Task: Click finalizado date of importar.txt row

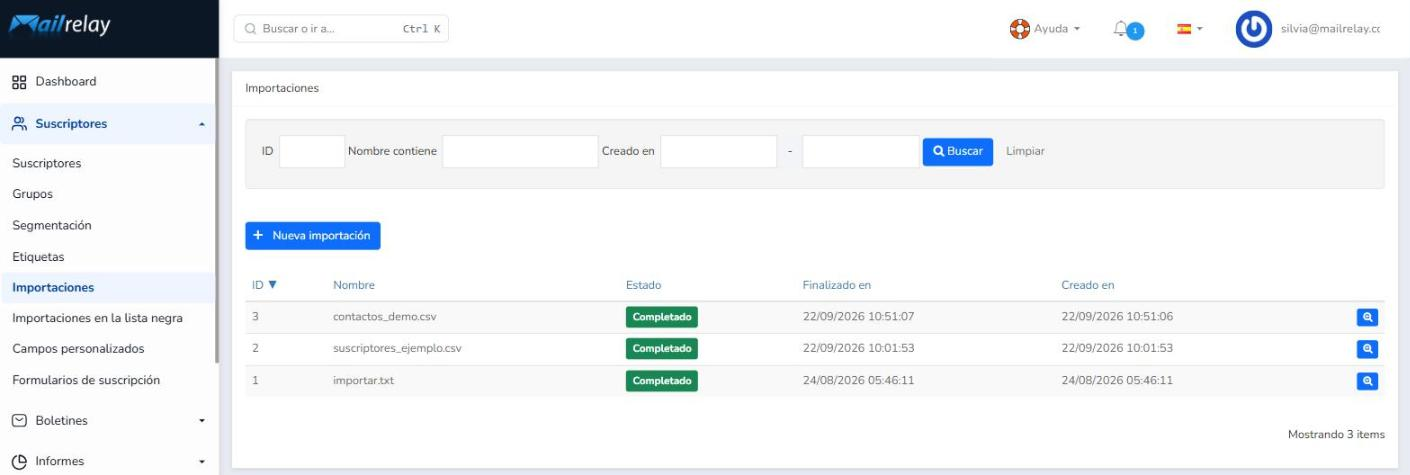Action: pos(859,381)
